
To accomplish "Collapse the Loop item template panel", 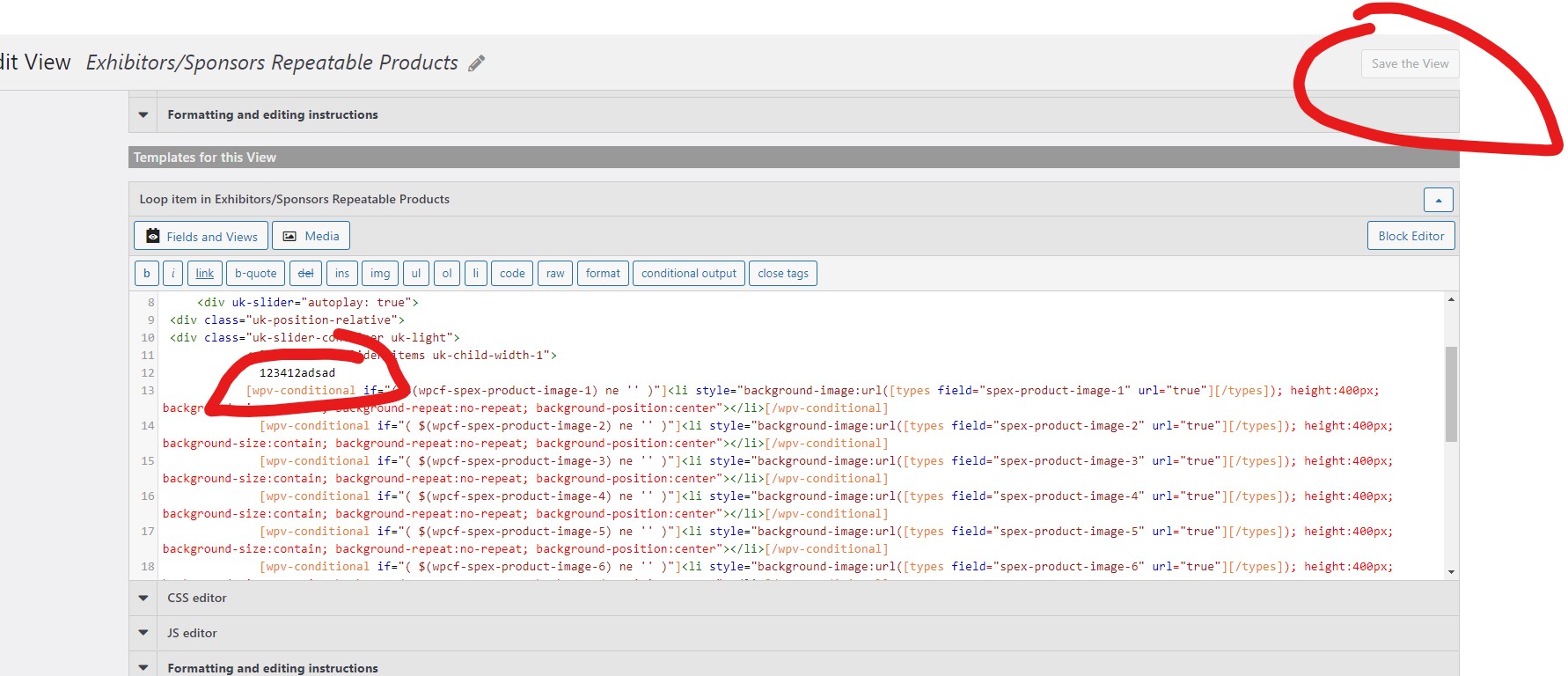I will pyautogui.click(x=1438, y=200).
